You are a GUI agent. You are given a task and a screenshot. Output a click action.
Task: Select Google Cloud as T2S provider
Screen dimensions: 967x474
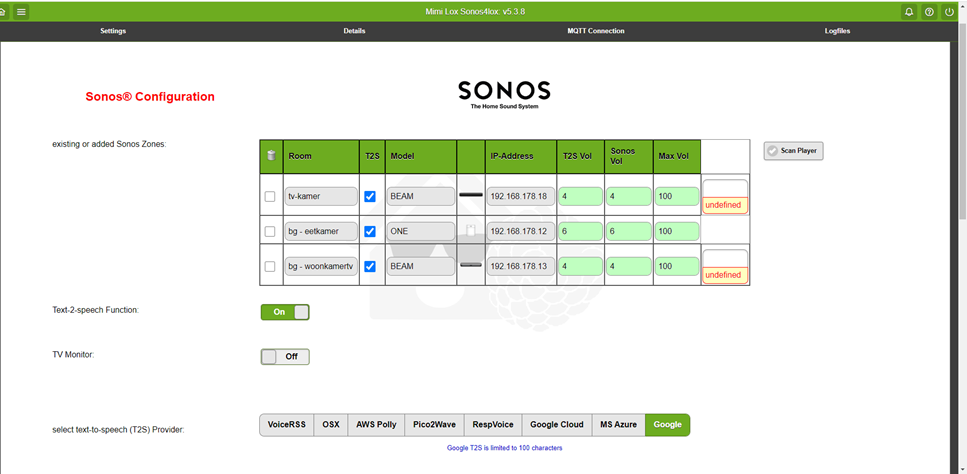[x=557, y=425]
